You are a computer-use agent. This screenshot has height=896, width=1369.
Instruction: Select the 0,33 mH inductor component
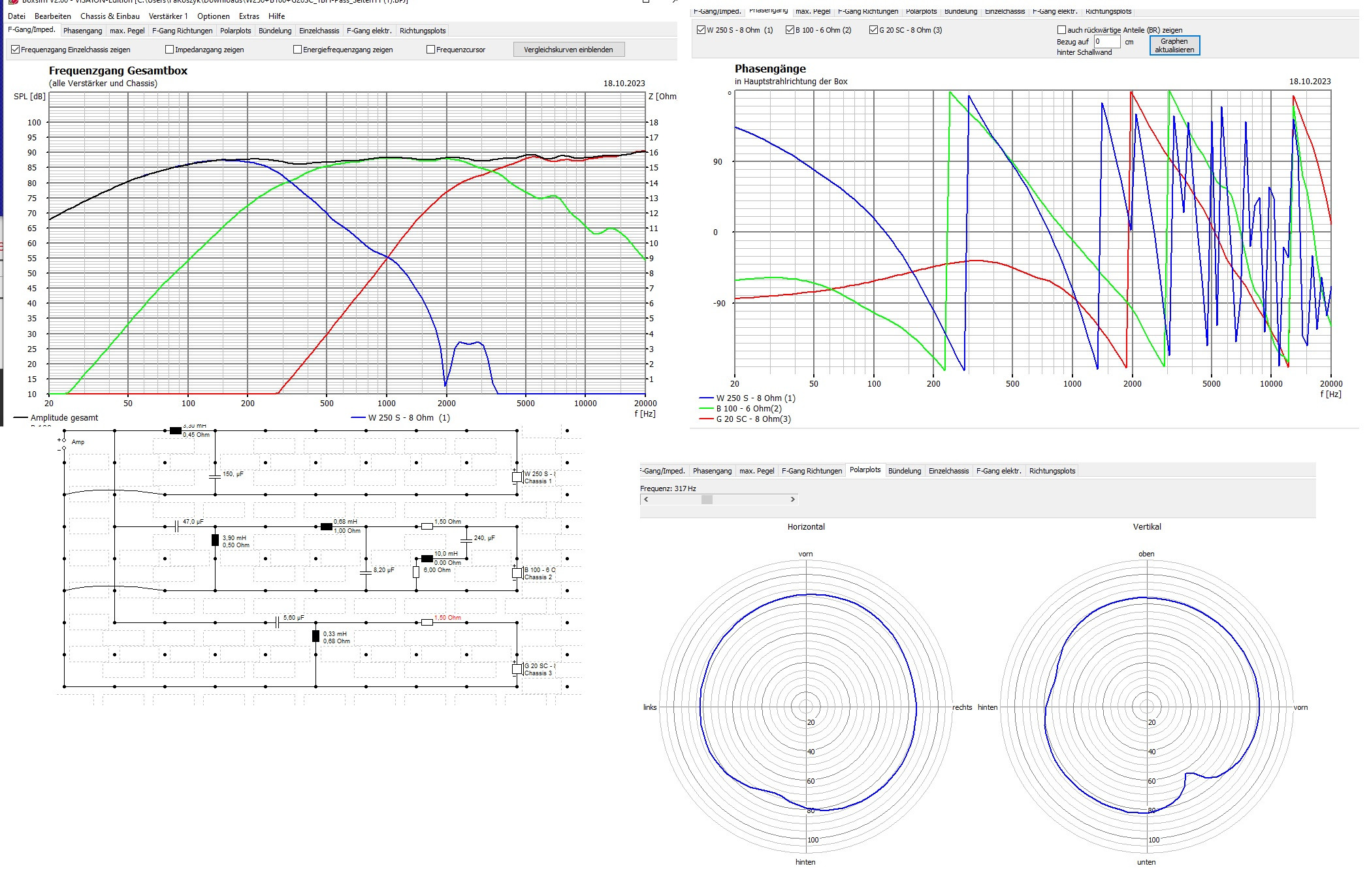315,636
